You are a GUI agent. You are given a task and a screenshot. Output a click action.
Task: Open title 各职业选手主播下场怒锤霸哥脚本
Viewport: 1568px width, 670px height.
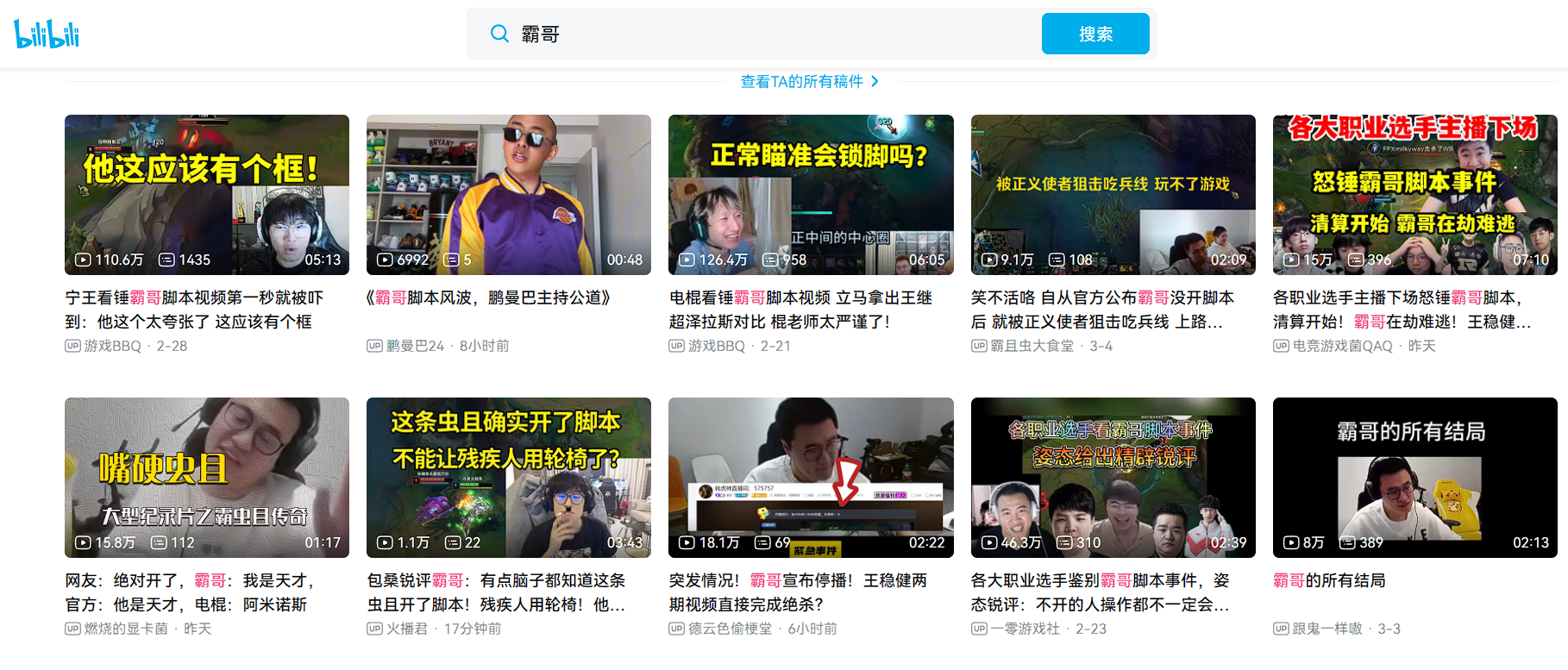(1402, 310)
